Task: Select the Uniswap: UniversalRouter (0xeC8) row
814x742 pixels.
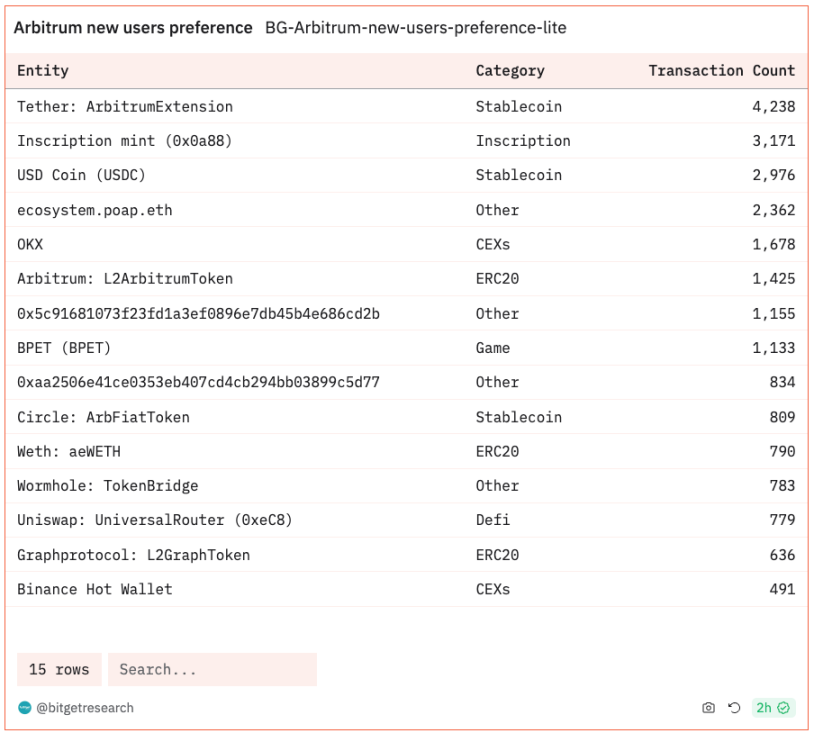Action: click(154, 520)
